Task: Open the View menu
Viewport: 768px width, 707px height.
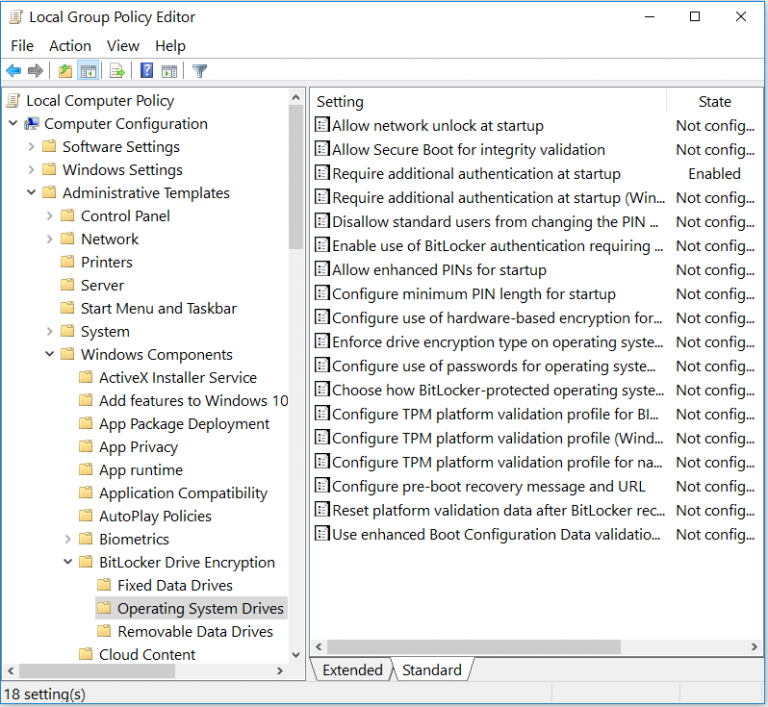Action: tap(123, 46)
